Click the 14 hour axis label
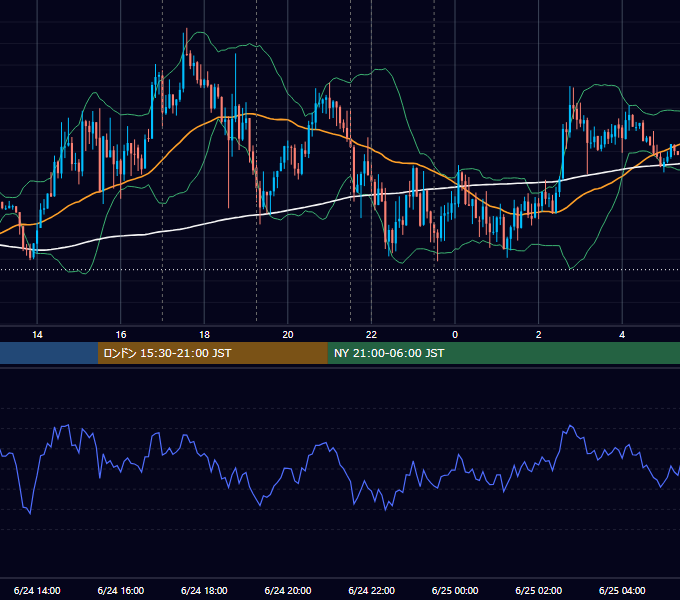 pyautogui.click(x=37, y=335)
